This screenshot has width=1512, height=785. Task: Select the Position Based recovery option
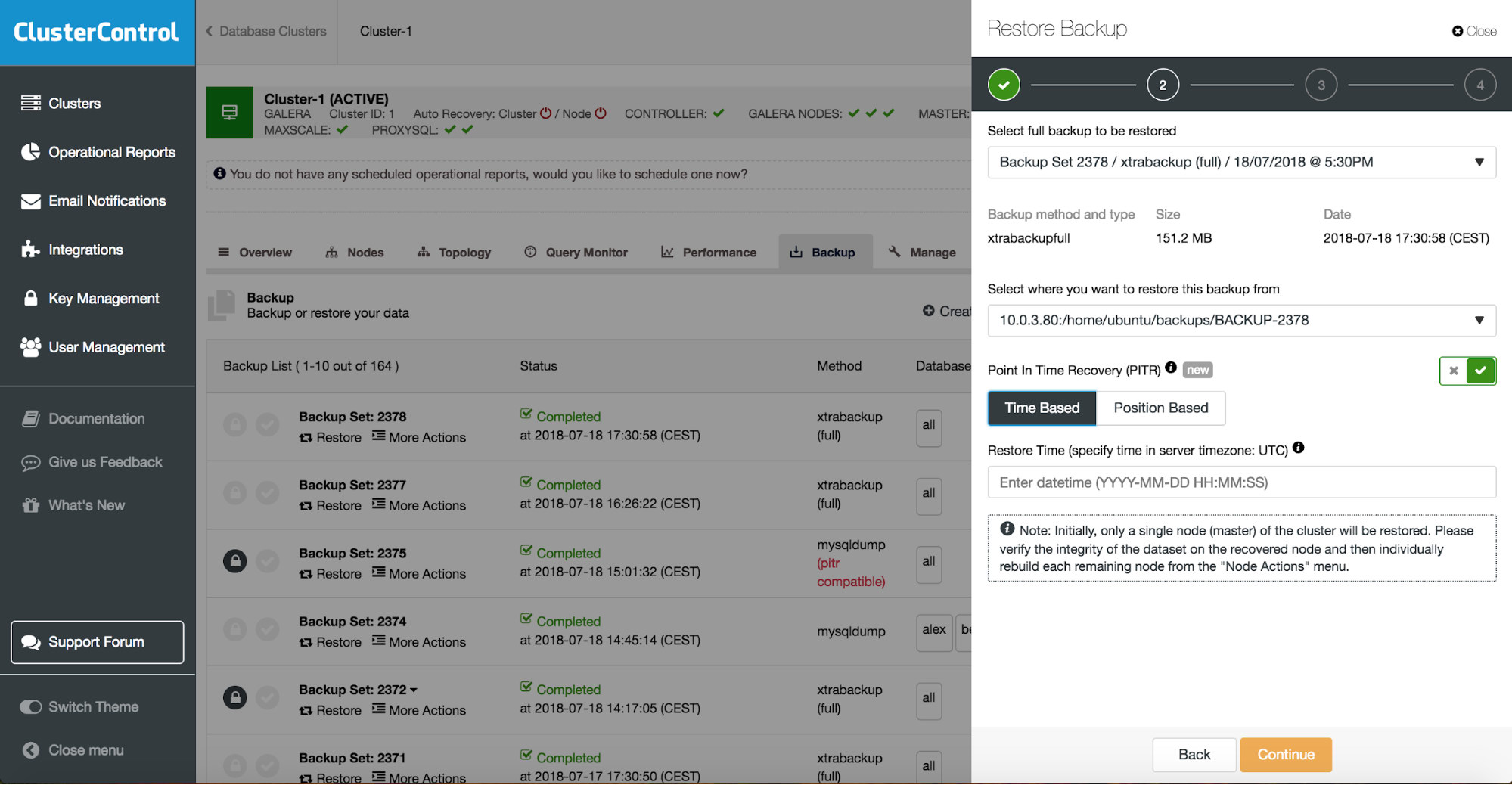pyautogui.click(x=1161, y=408)
